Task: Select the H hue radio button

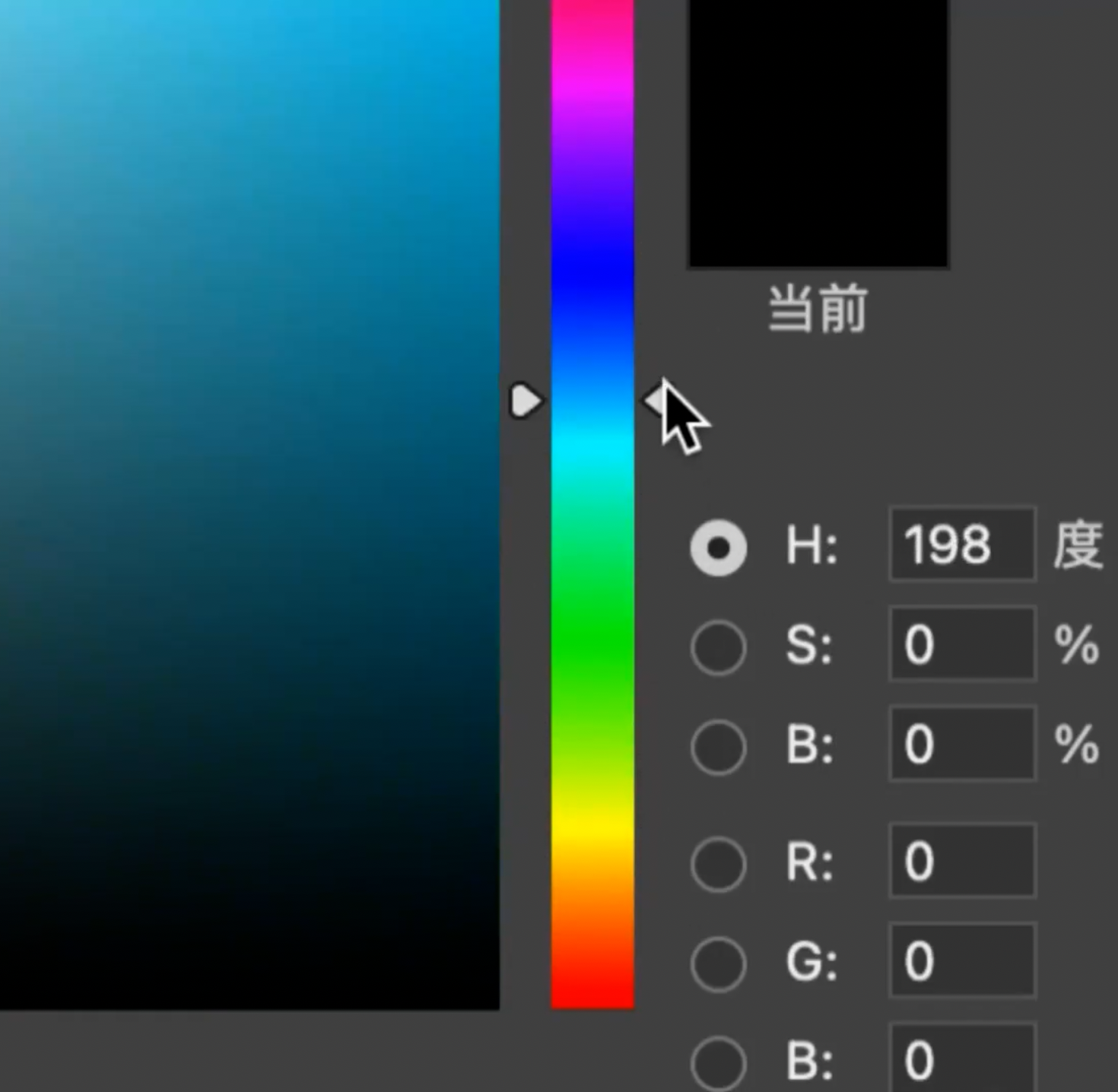Action: click(718, 548)
